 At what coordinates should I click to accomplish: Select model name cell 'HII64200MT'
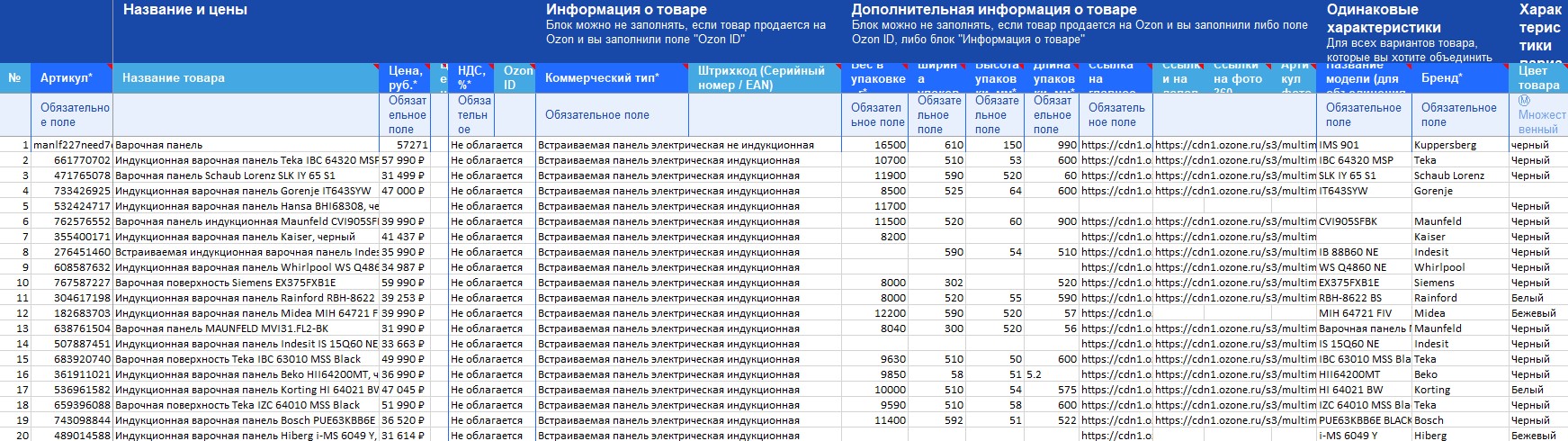[1365, 374]
